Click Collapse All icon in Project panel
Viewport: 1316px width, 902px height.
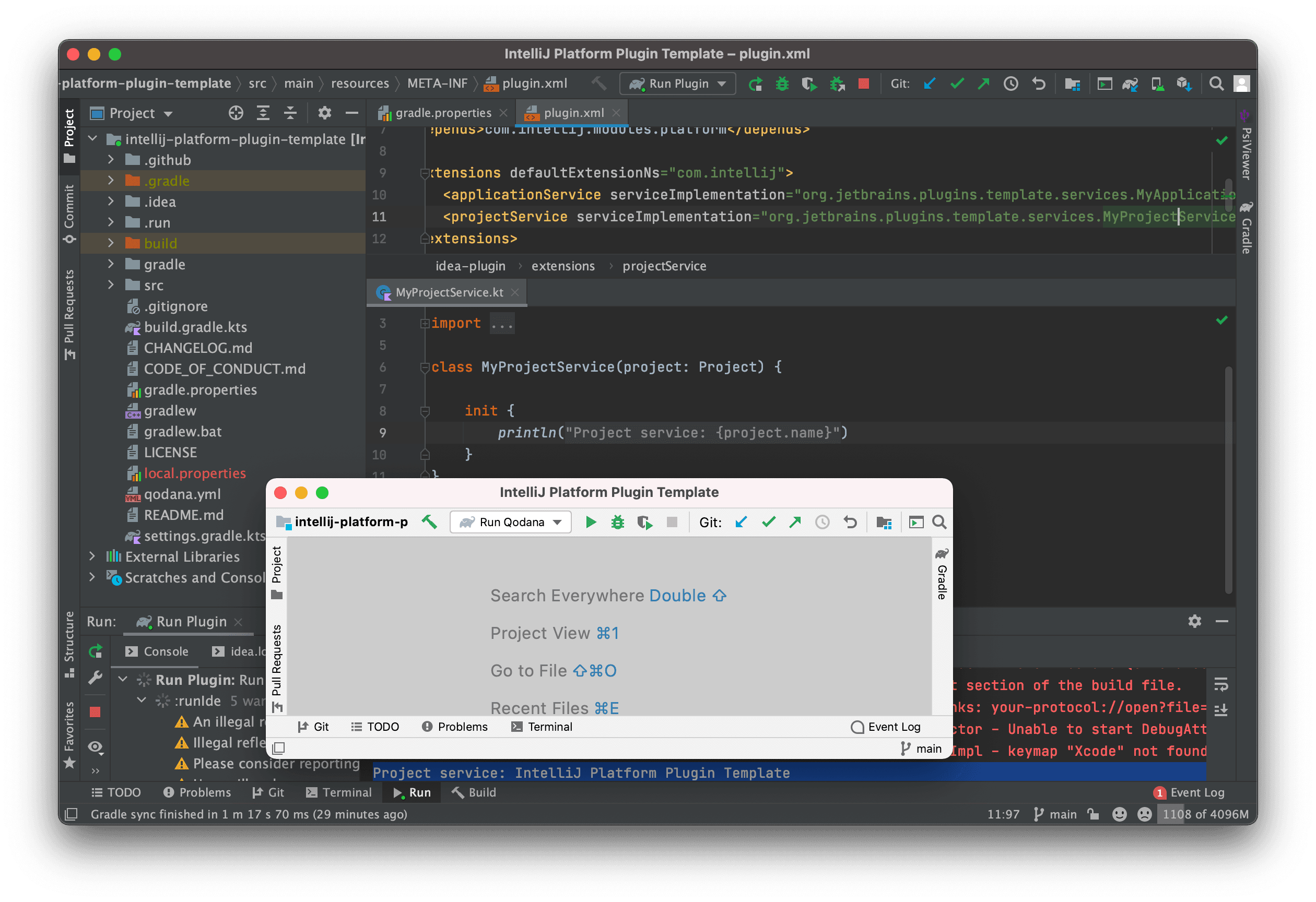point(290,113)
